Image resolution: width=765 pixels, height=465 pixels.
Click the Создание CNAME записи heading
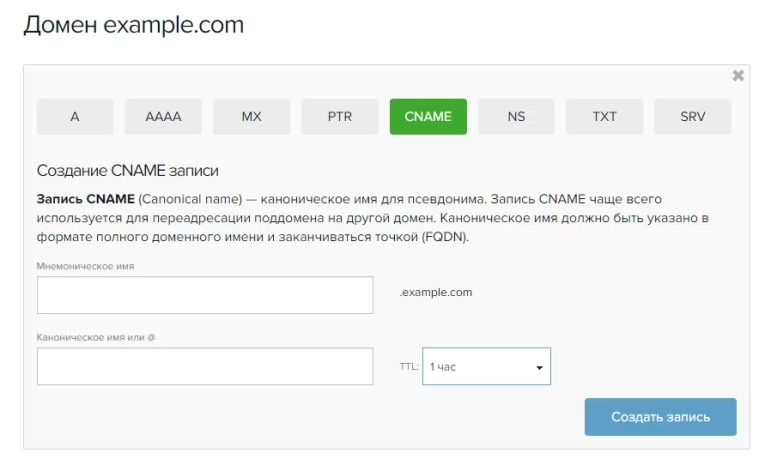pyautogui.click(x=128, y=171)
